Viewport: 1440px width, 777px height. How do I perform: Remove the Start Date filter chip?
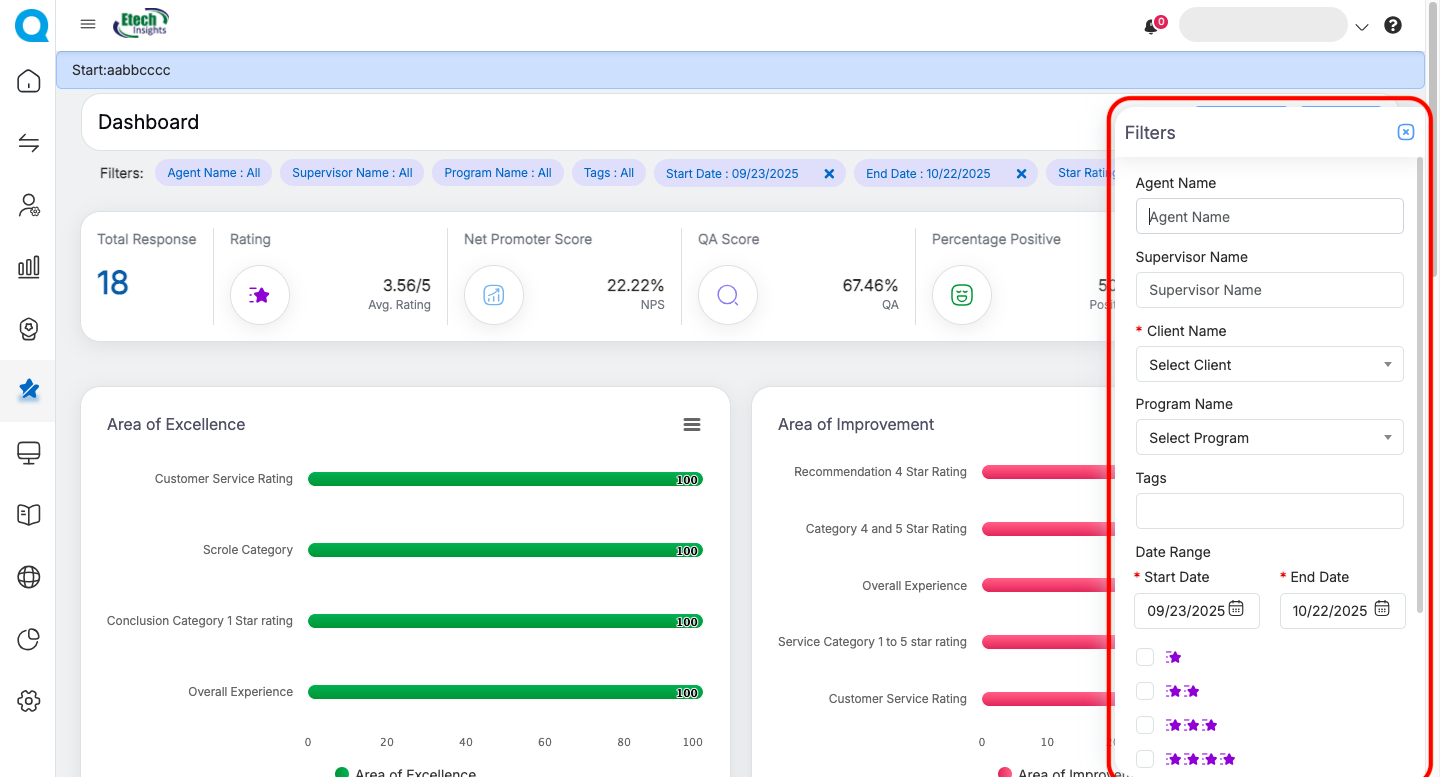pyautogui.click(x=829, y=174)
